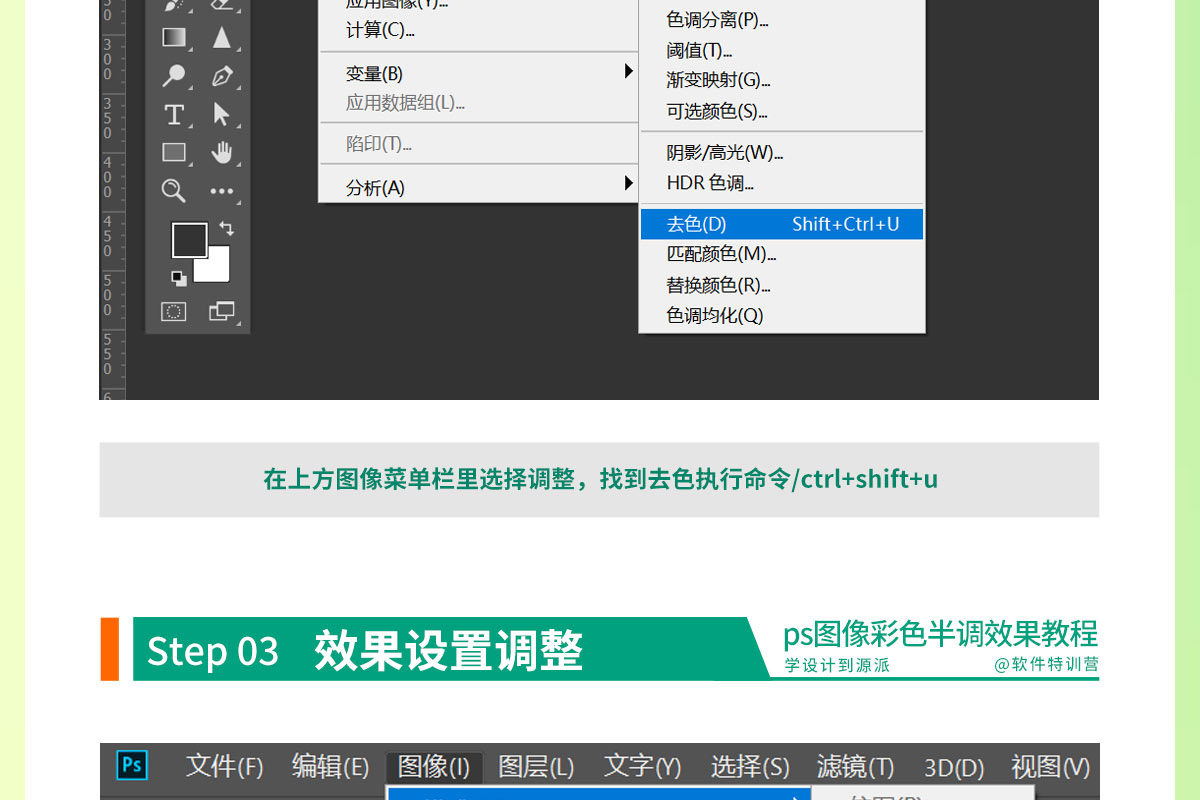Select the Path Selection arrow tool

pos(222,115)
